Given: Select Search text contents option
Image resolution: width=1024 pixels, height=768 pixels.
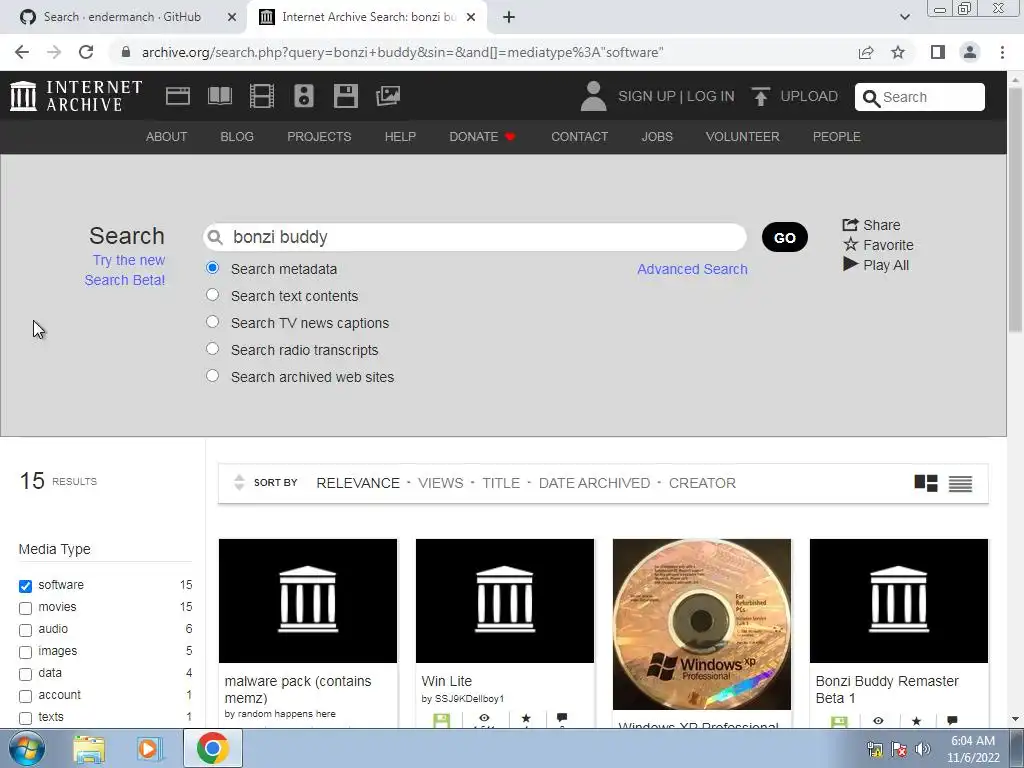Looking at the screenshot, I should [x=212, y=295].
